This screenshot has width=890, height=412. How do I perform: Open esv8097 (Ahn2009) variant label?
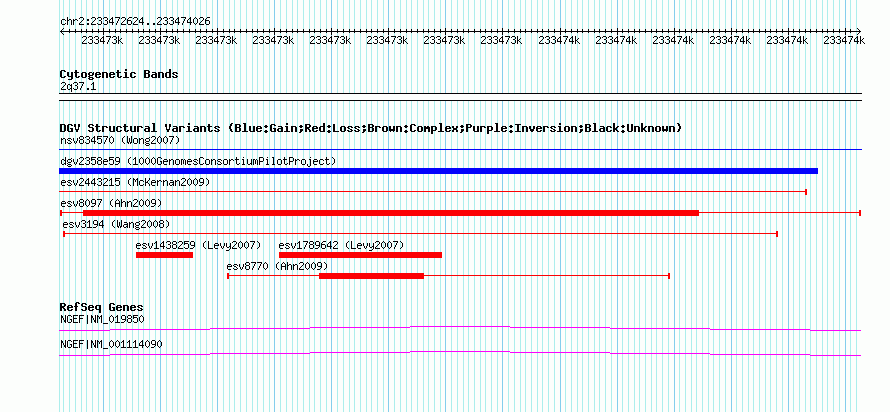click(111, 203)
